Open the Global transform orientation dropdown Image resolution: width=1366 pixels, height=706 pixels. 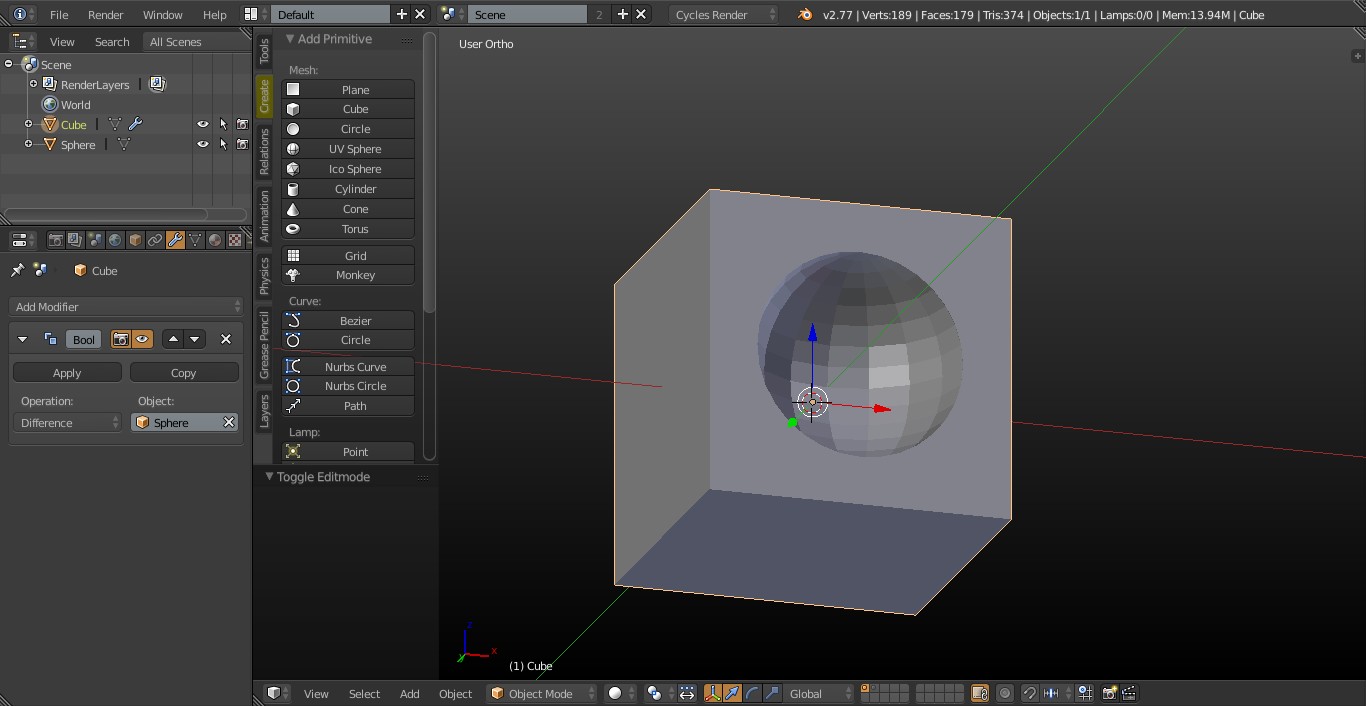(822, 693)
